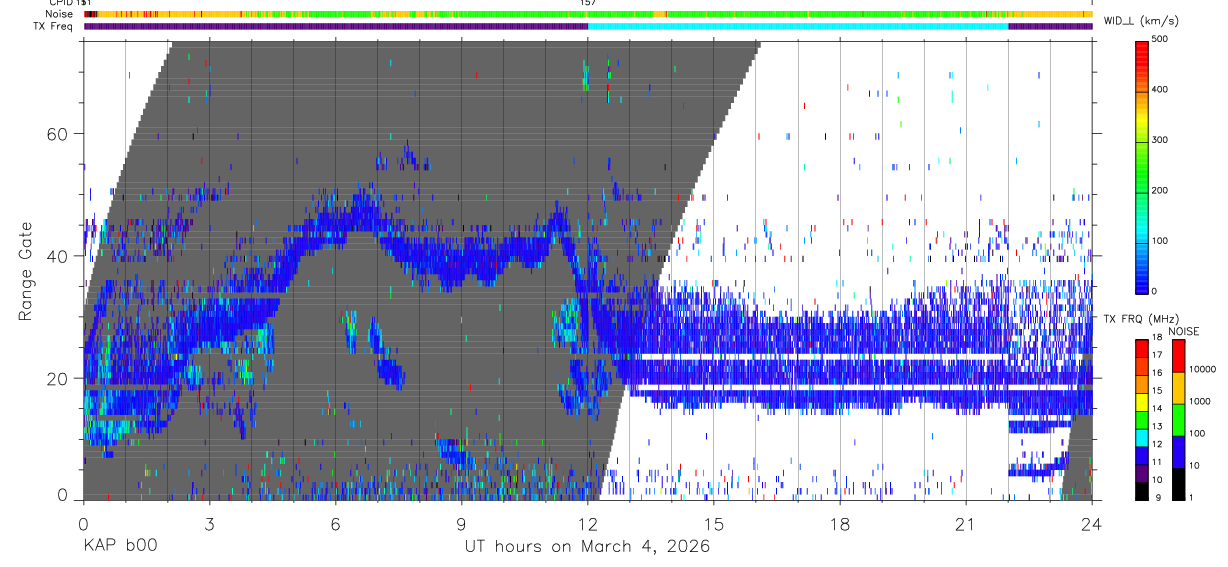Click the black 1-10 segment of NOISE legend

pos(1178,484)
